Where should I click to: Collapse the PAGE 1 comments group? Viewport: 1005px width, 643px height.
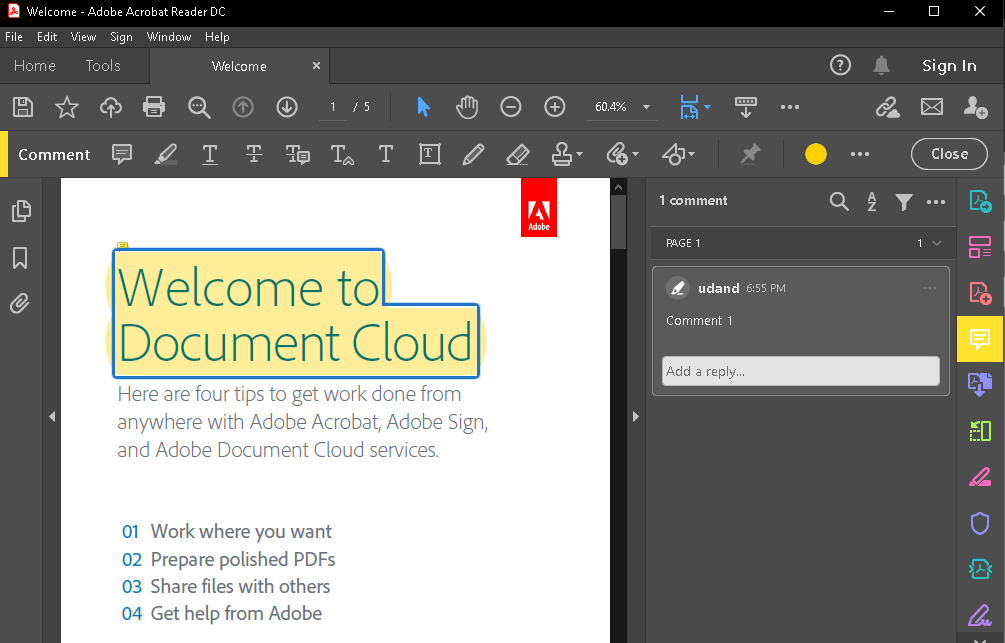(936, 243)
